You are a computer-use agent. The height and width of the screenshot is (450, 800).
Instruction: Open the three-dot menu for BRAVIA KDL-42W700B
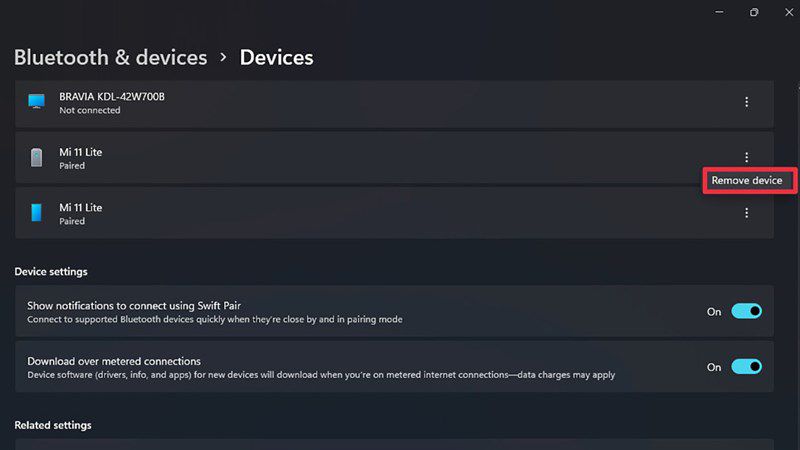[746, 102]
